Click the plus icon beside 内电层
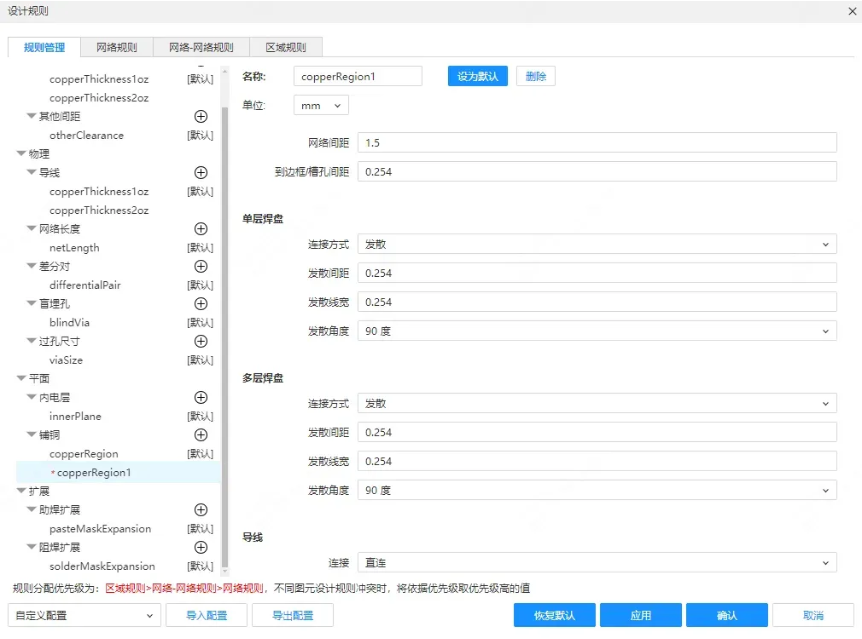 pos(200,397)
